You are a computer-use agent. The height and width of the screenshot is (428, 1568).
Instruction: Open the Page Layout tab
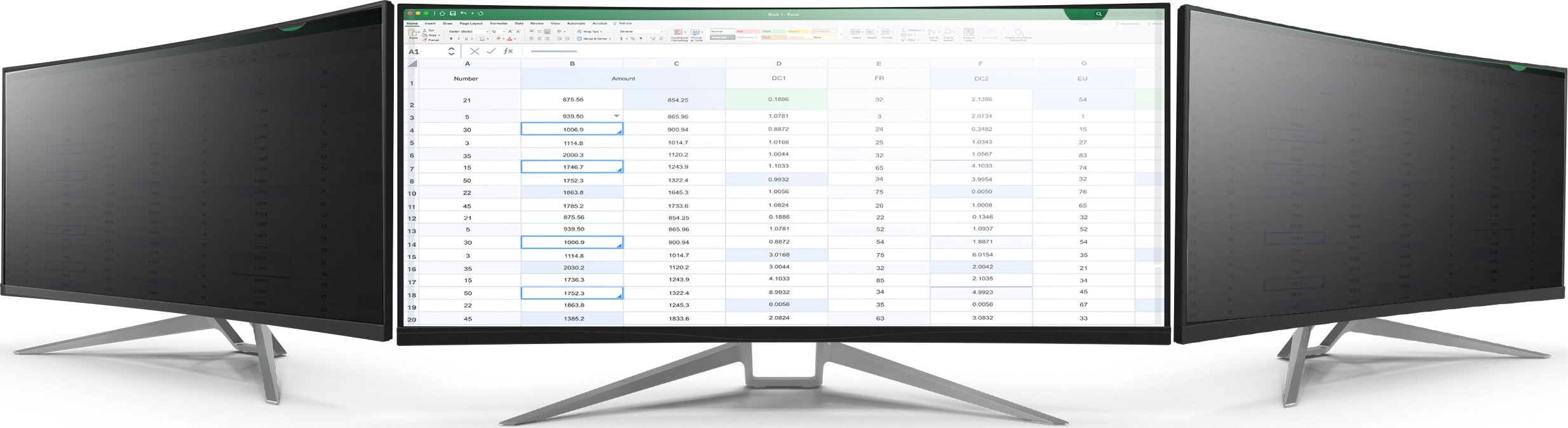[471, 24]
